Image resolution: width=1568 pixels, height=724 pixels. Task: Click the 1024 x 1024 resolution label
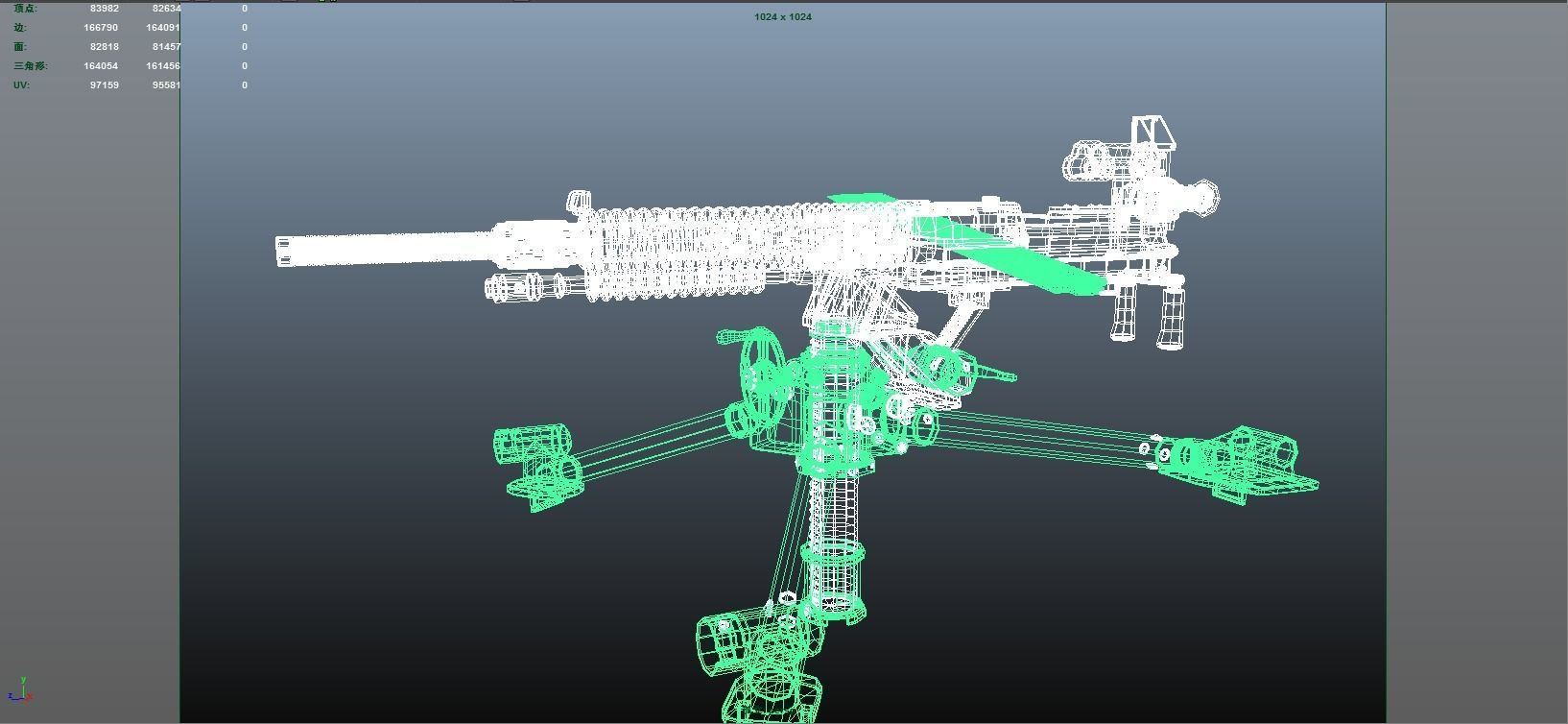pos(783,17)
